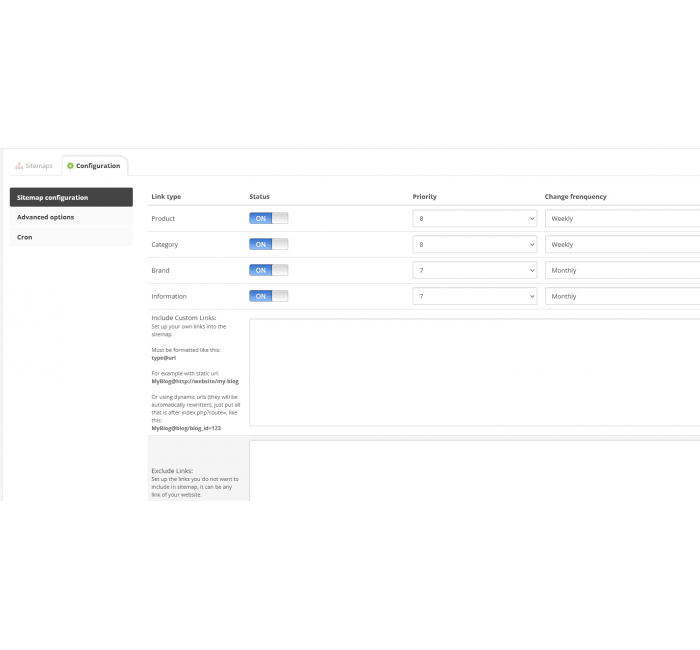Click the Exclude Links label
This screenshot has height=650, width=700.
click(x=172, y=471)
